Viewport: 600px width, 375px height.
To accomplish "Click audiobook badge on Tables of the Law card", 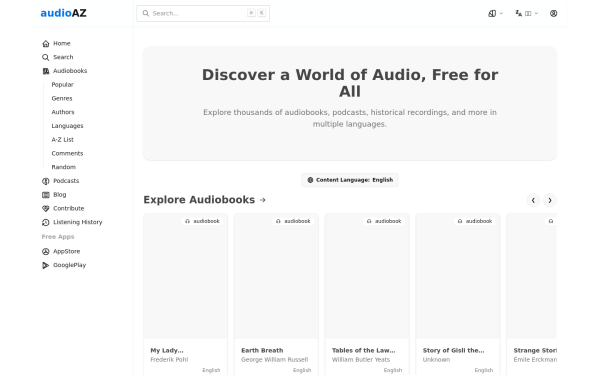I will pos(384,221).
